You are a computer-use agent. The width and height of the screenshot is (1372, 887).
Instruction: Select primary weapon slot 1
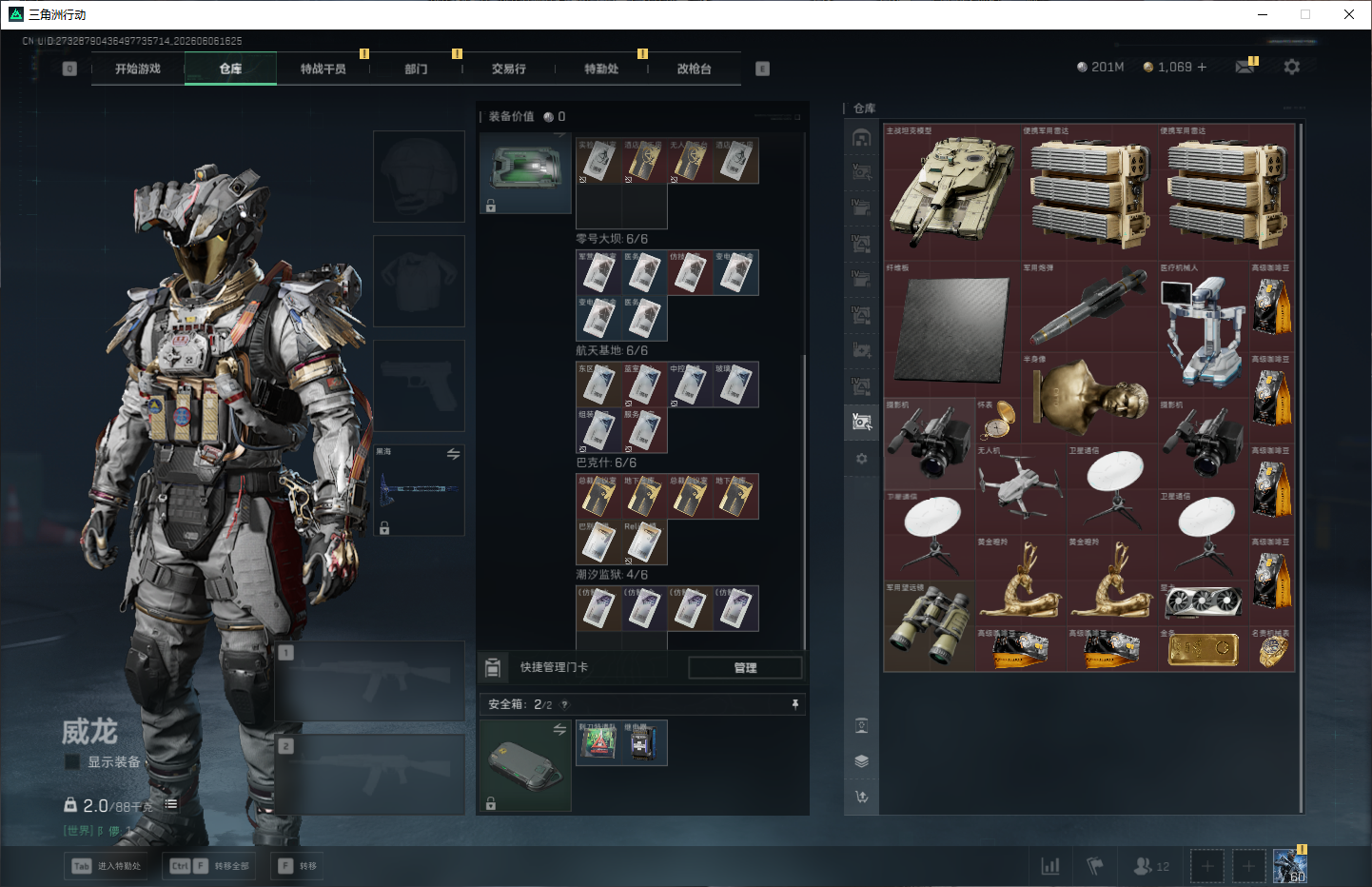tap(370, 680)
